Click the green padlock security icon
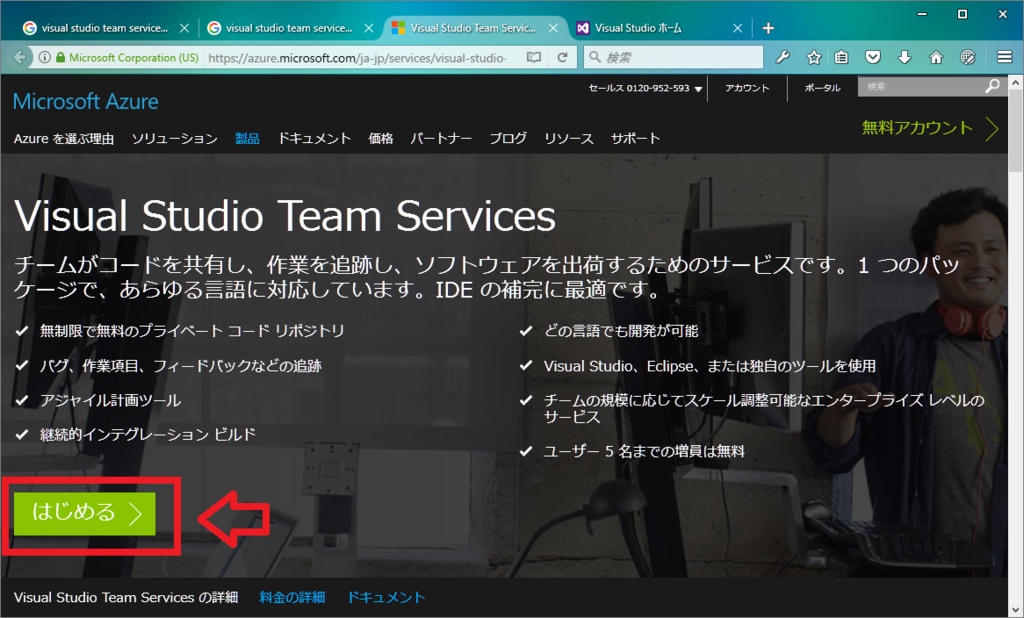1024x618 pixels. (61, 57)
